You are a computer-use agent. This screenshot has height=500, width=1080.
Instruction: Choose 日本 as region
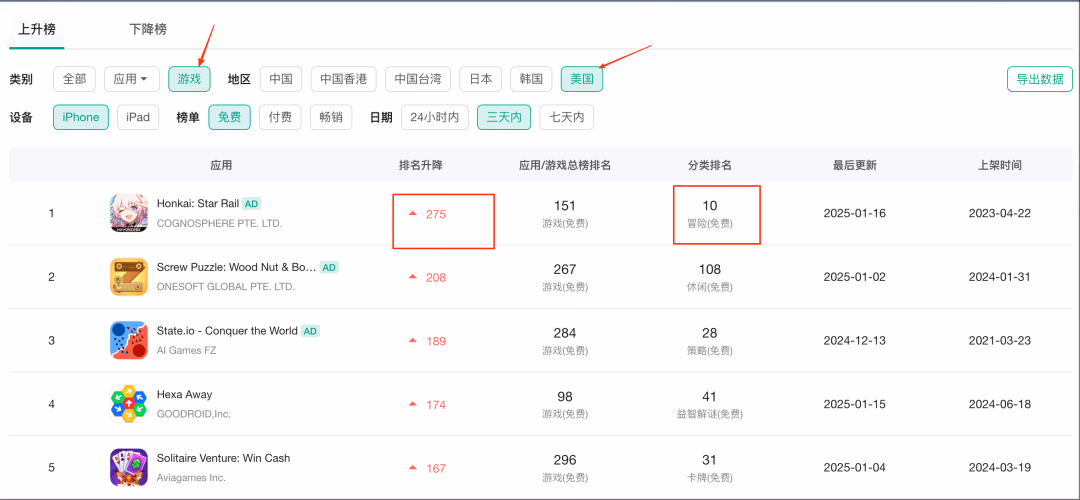[x=481, y=79]
